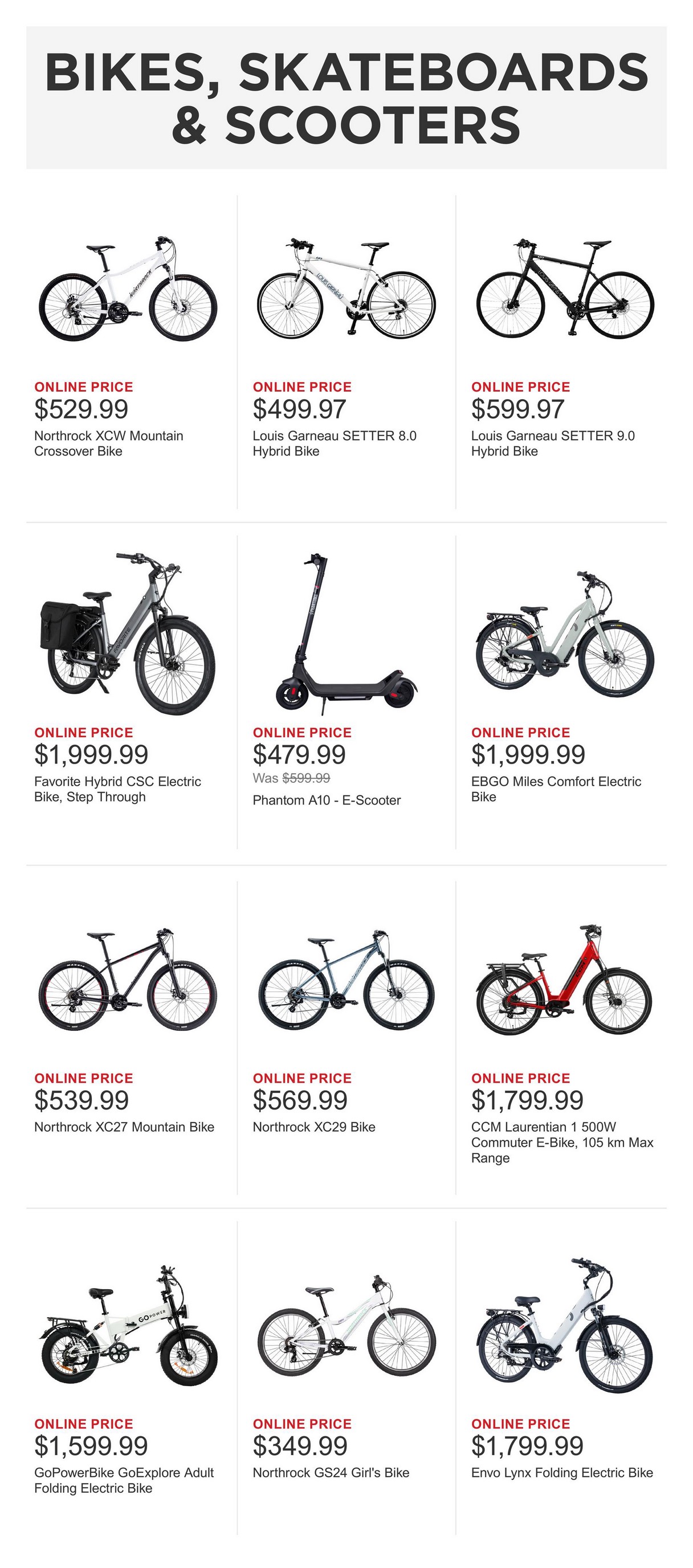Open the Northrock XCW Mountain Crossover Bike link
693x1568 pixels.
click(x=109, y=443)
